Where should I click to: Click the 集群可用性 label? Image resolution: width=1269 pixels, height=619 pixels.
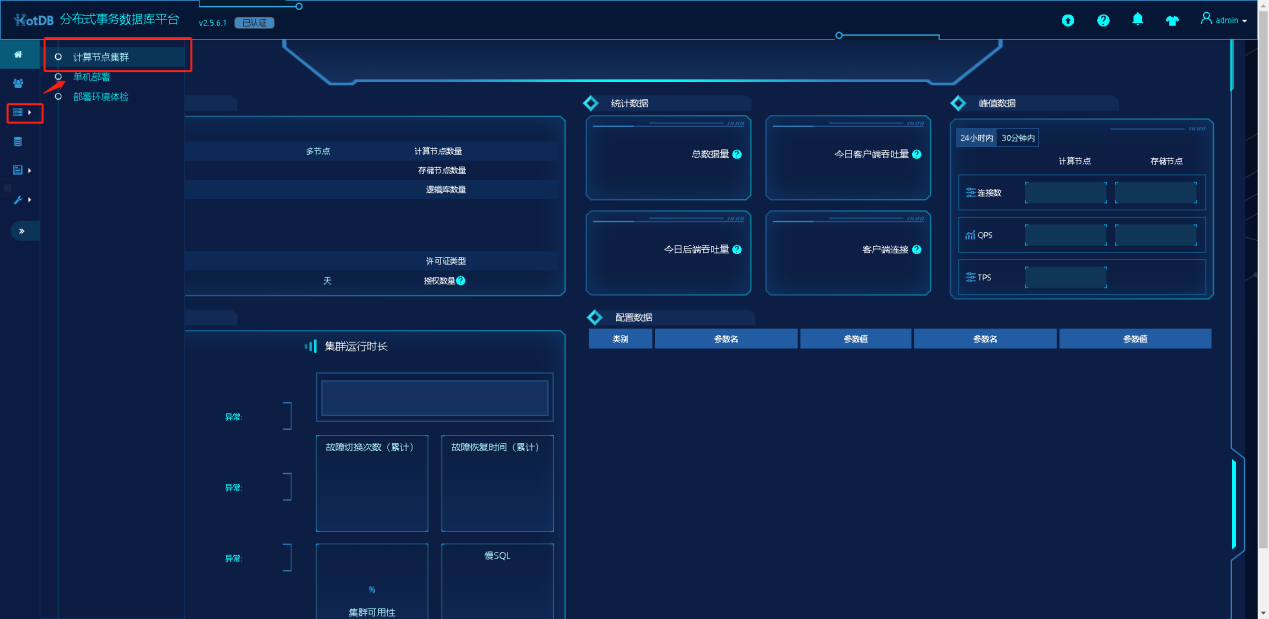click(x=372, y=612)
